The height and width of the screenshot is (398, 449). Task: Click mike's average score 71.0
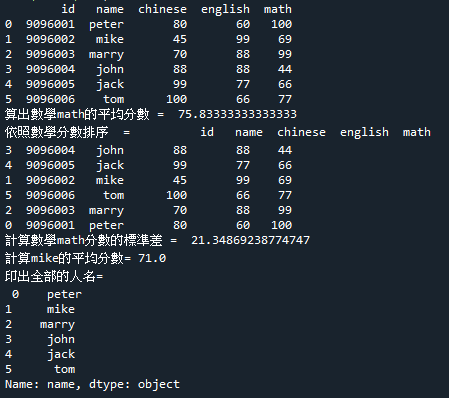[x=152, y=258]
